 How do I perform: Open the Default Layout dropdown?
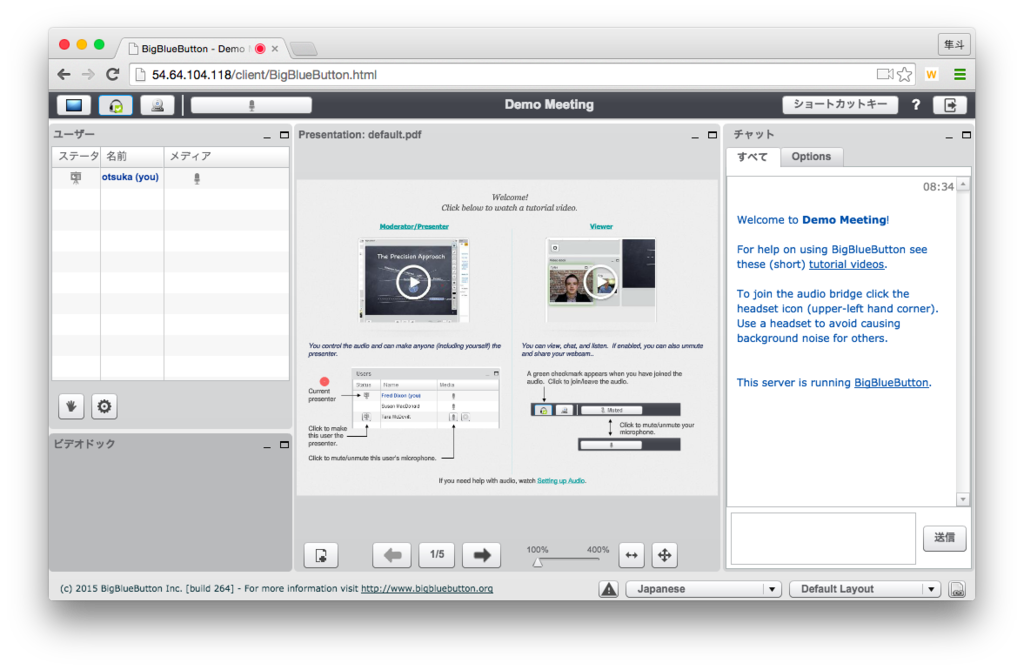pyautogui.click(x=865, y=589)
